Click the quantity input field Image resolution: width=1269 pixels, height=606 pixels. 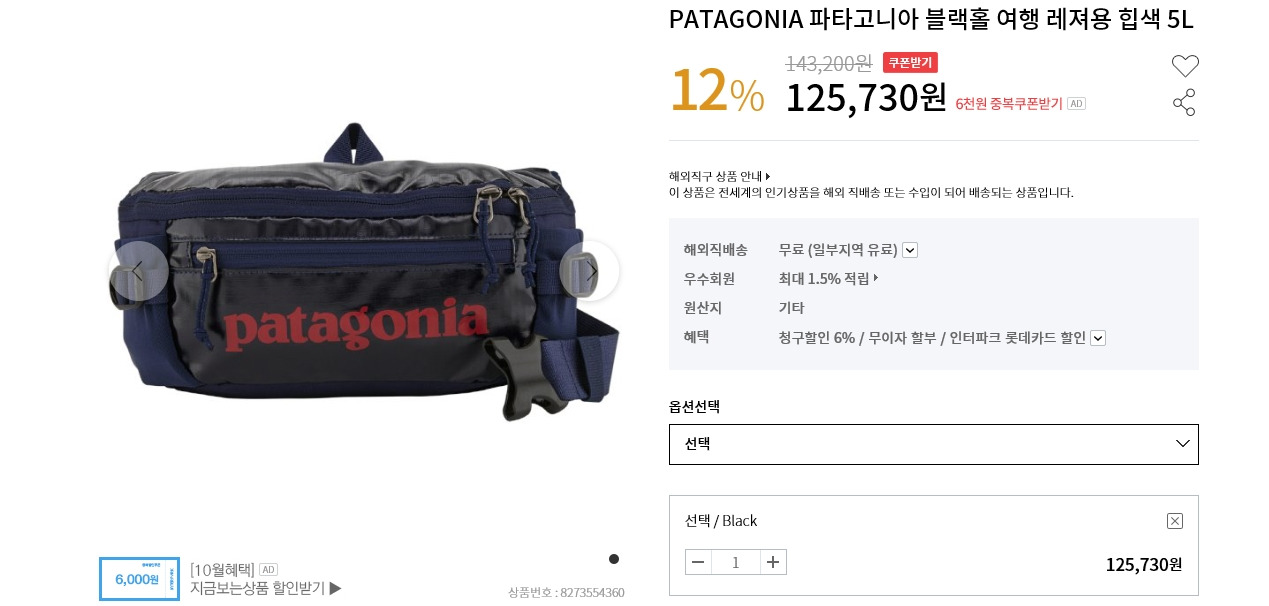tap(736, 562)
